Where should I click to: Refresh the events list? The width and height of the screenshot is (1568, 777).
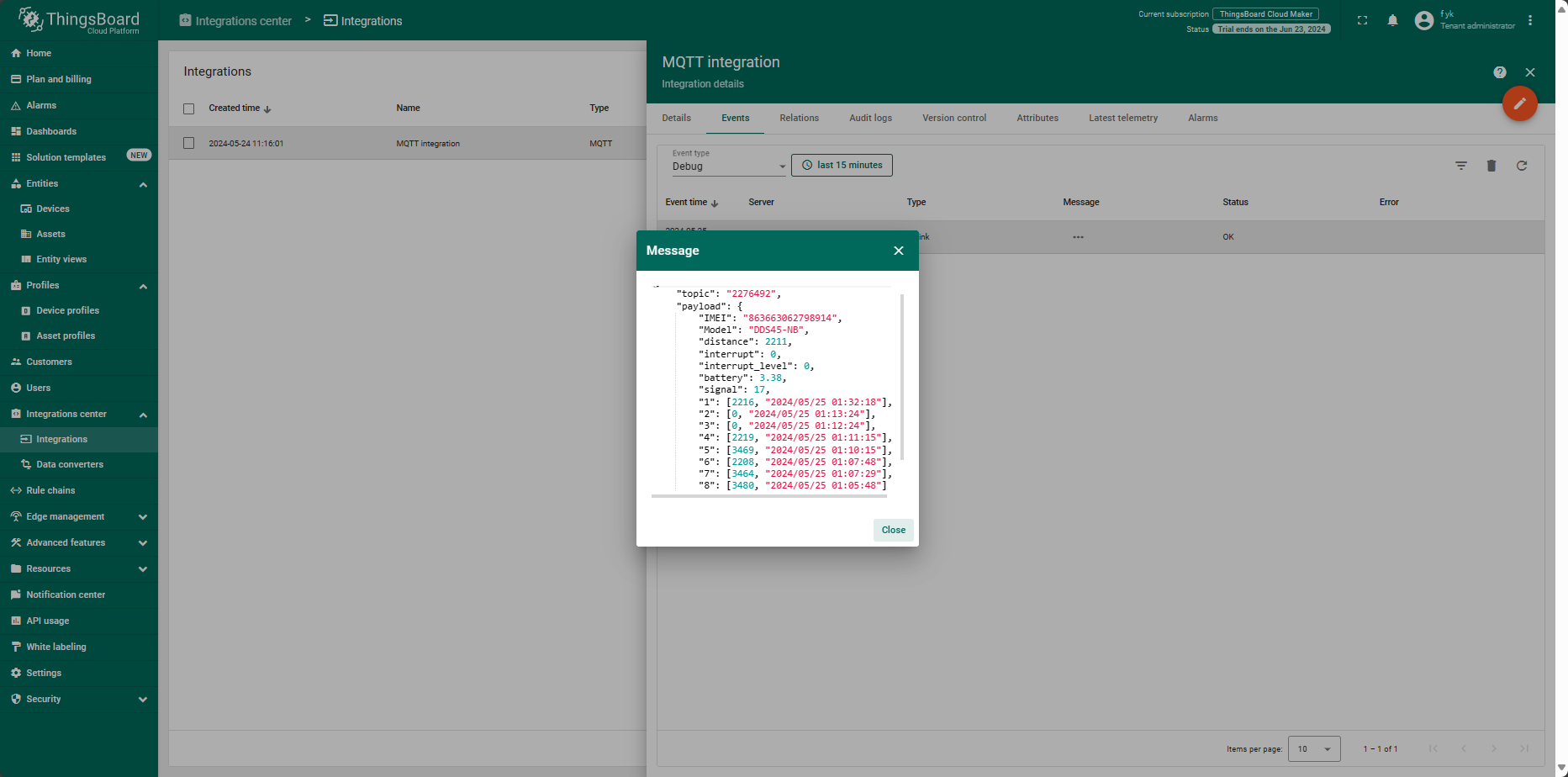[x=1521, y=166]
